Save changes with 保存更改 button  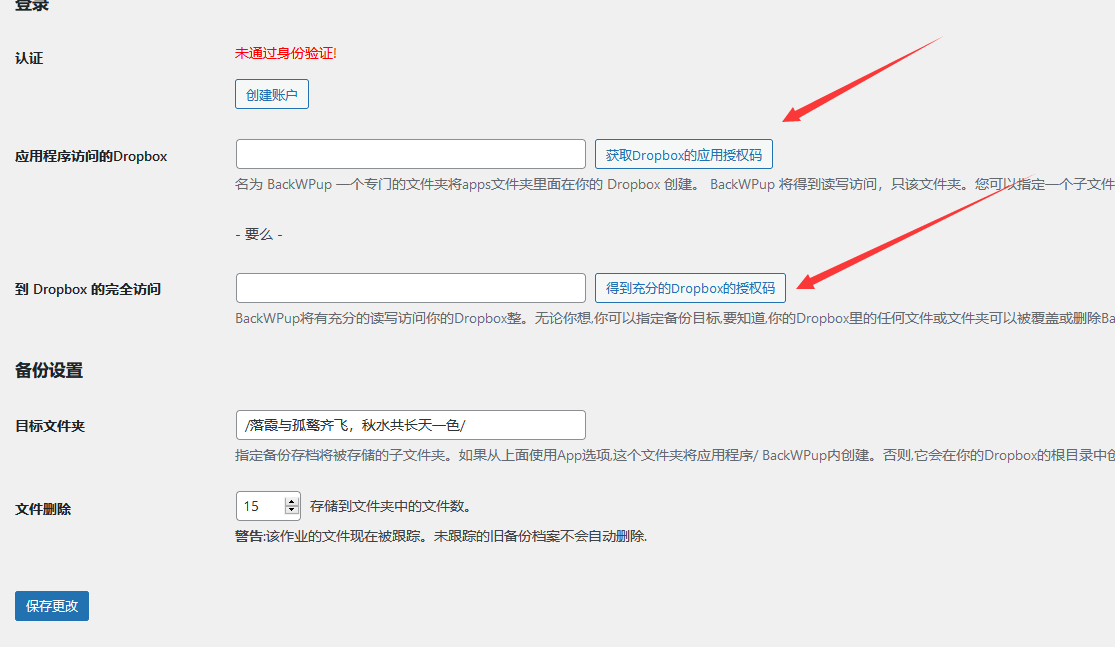coord(52,606)
